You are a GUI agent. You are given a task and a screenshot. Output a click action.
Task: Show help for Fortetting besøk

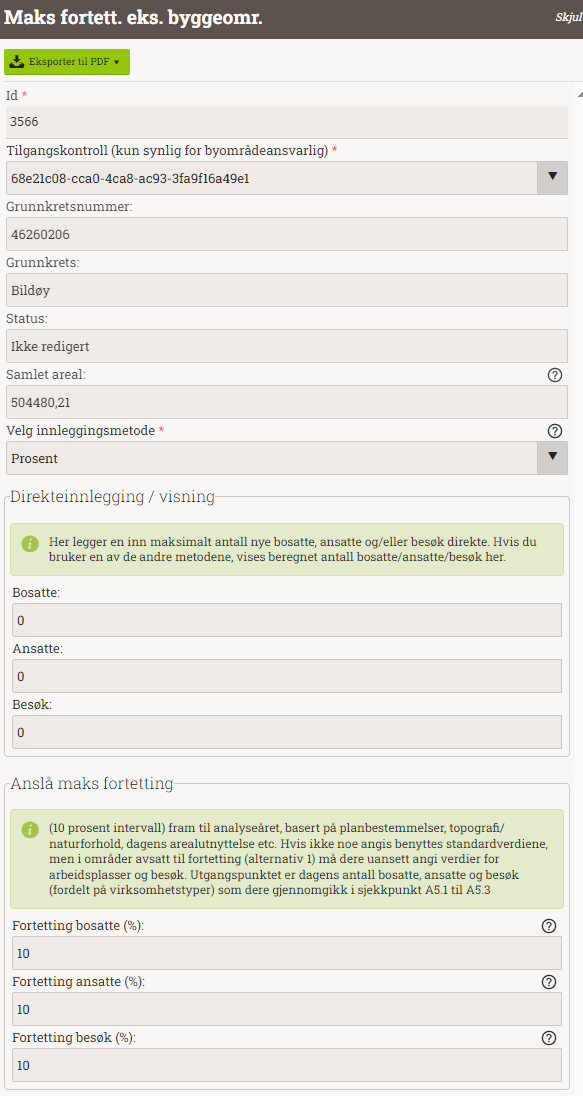[x=549, y=1038]
